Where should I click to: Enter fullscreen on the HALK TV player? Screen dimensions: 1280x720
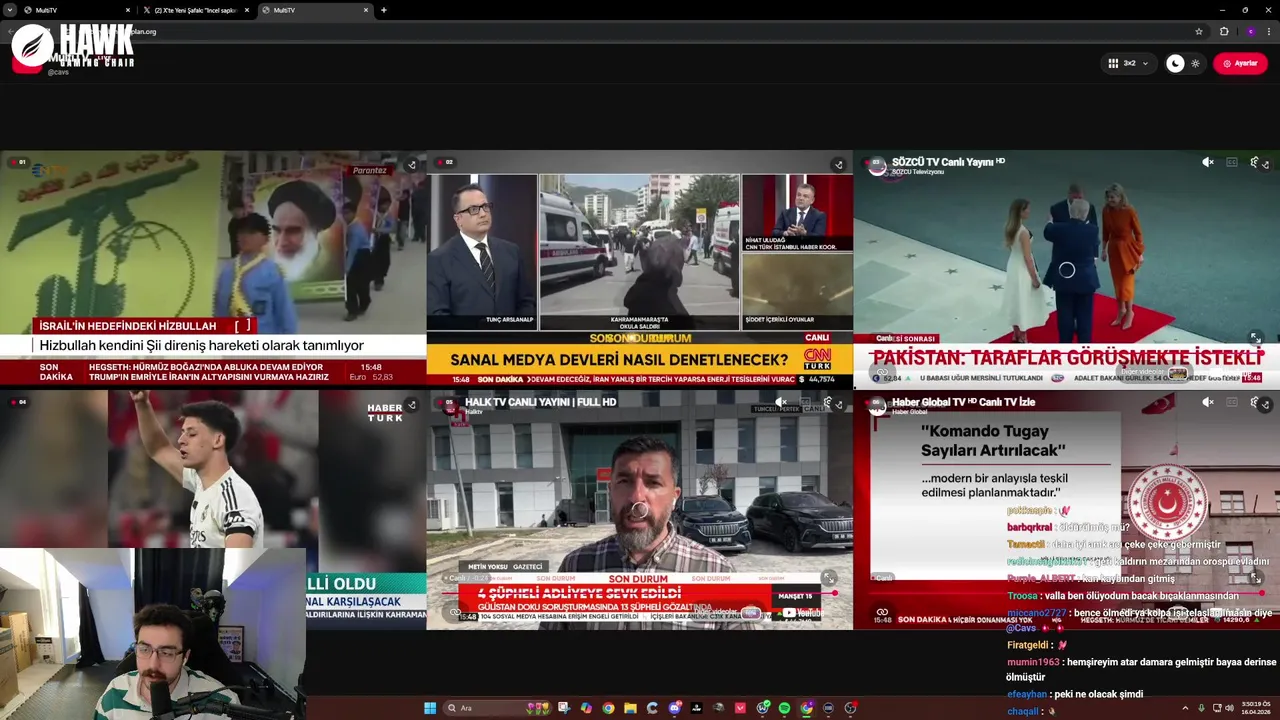point(829,578)
